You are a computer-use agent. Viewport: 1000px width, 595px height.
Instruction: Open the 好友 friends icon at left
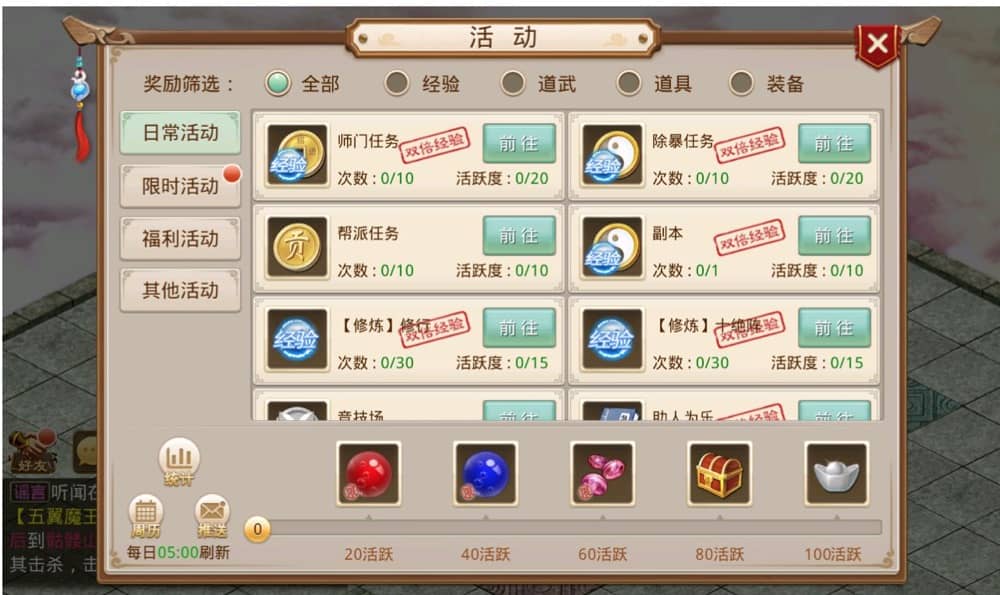click(x=32, y=452)
